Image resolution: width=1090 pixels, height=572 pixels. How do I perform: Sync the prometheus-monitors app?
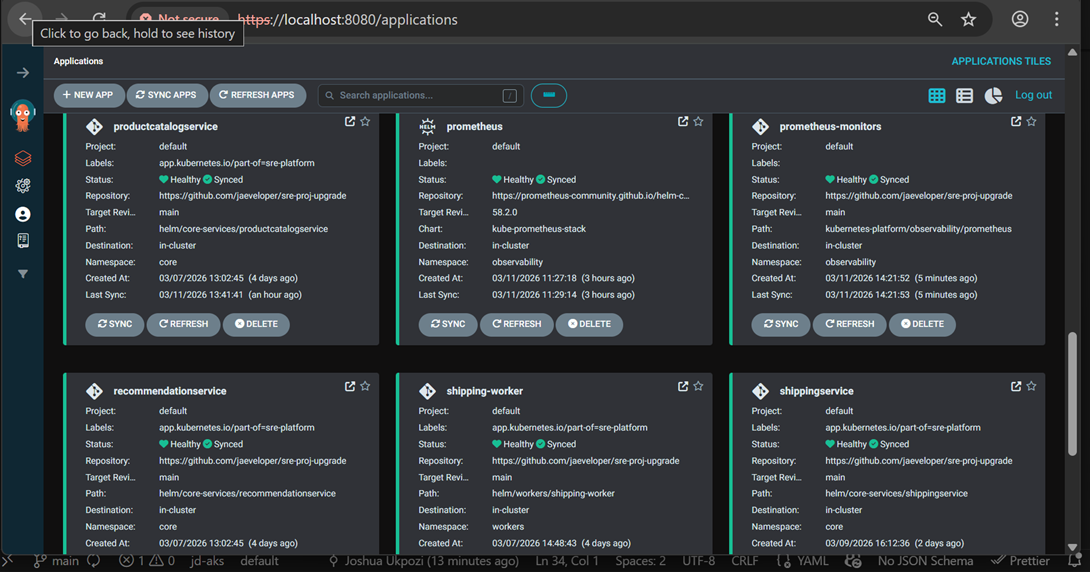pyautogui.click(x=781, y=324)
